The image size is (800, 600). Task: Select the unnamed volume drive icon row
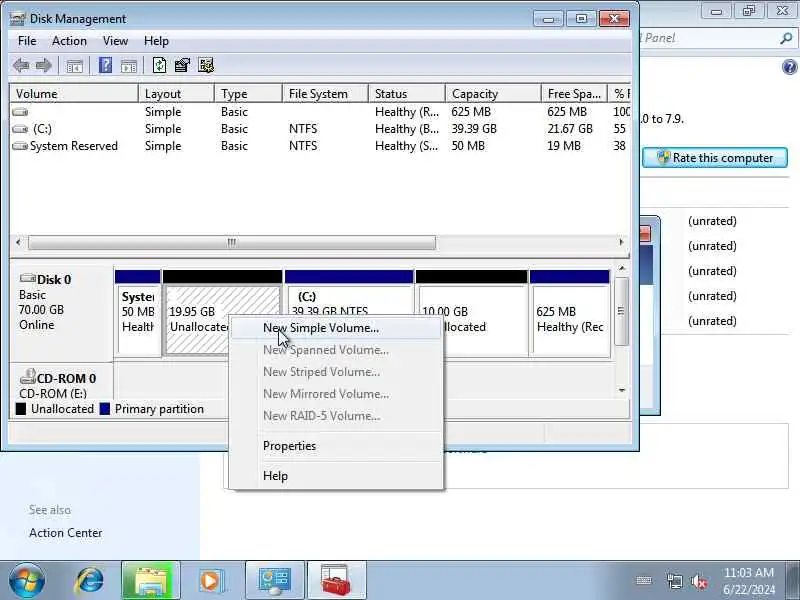click(20, 112)
